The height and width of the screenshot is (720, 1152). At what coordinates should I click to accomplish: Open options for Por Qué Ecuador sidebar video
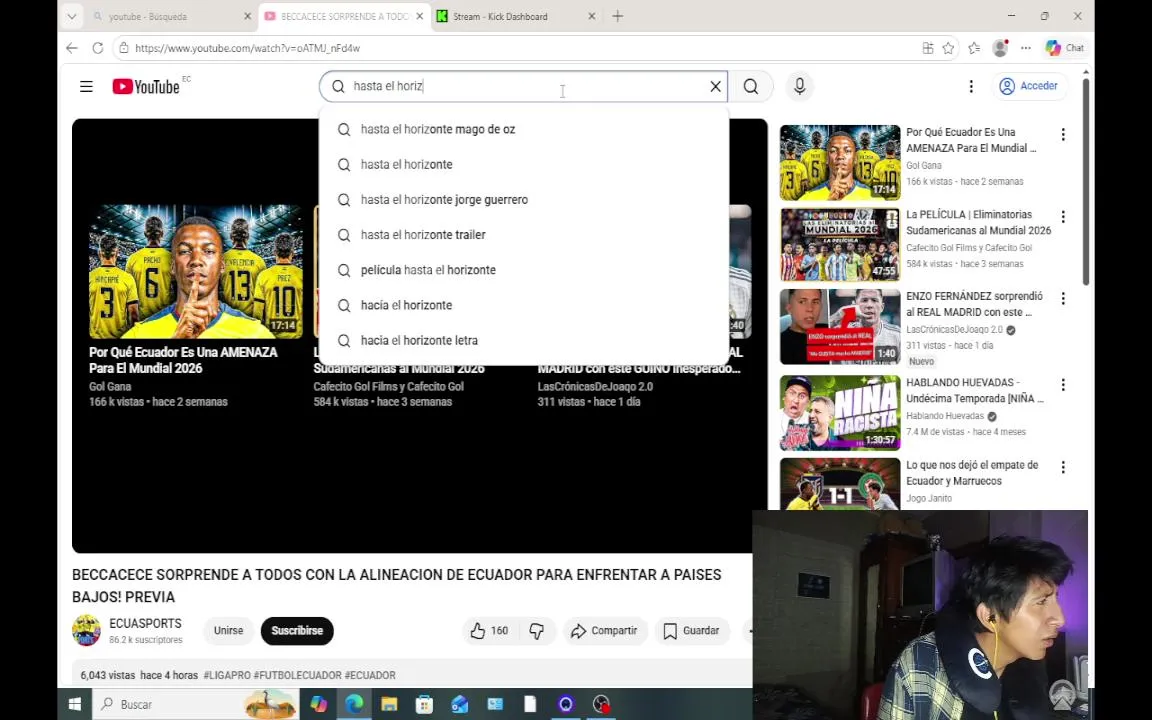[1062, 134]
